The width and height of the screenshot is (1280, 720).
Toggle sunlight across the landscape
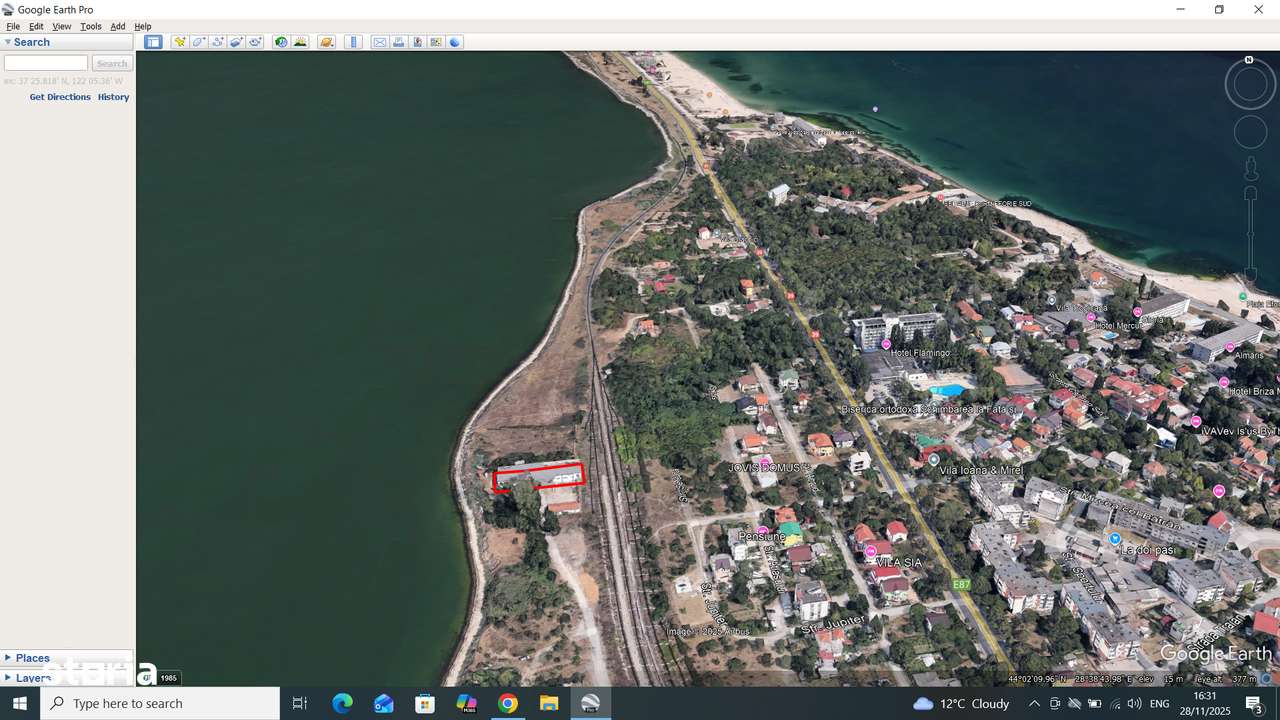click(x=301, y=42)
